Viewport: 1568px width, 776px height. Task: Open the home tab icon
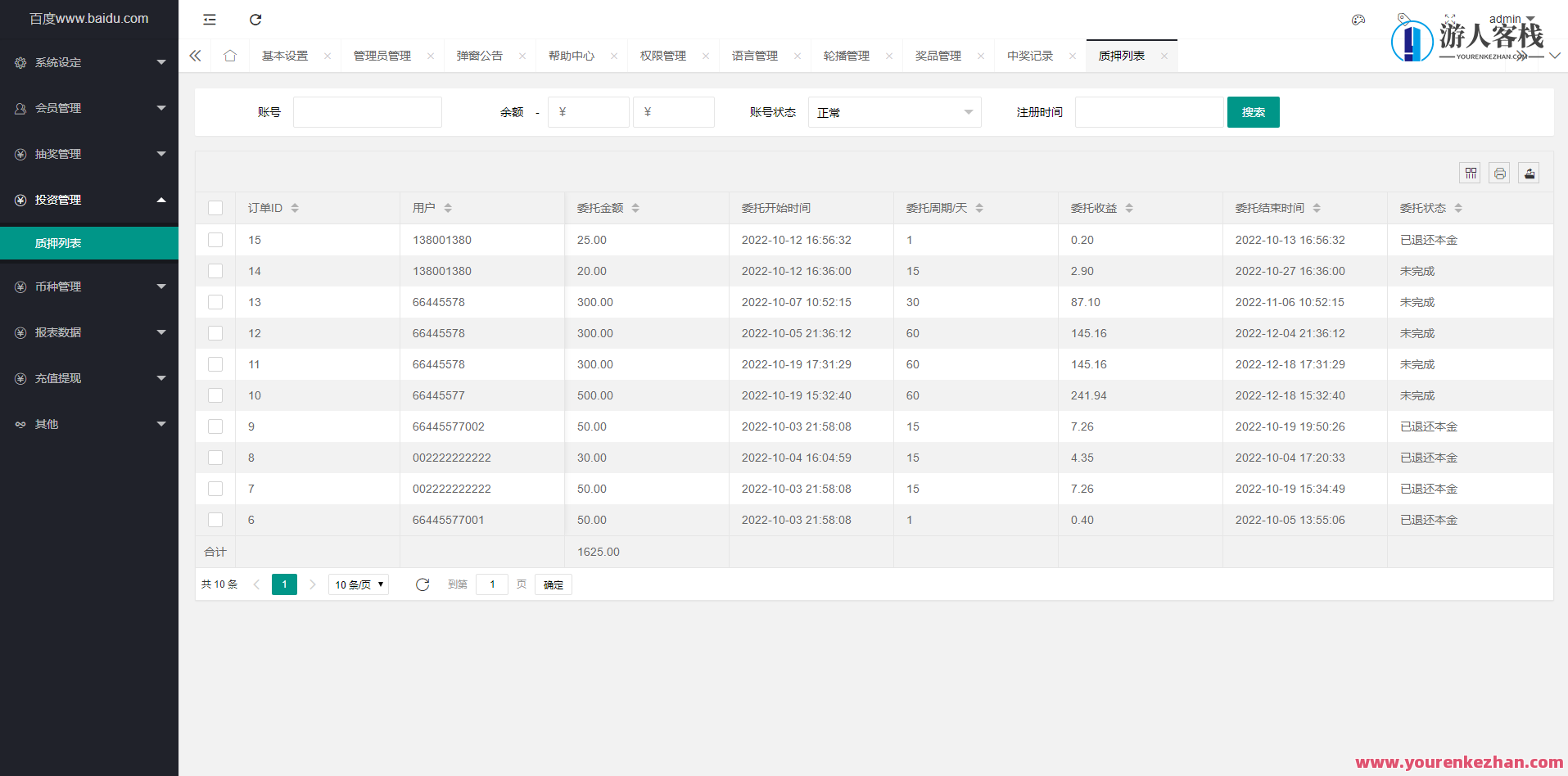tap(230, 56)
